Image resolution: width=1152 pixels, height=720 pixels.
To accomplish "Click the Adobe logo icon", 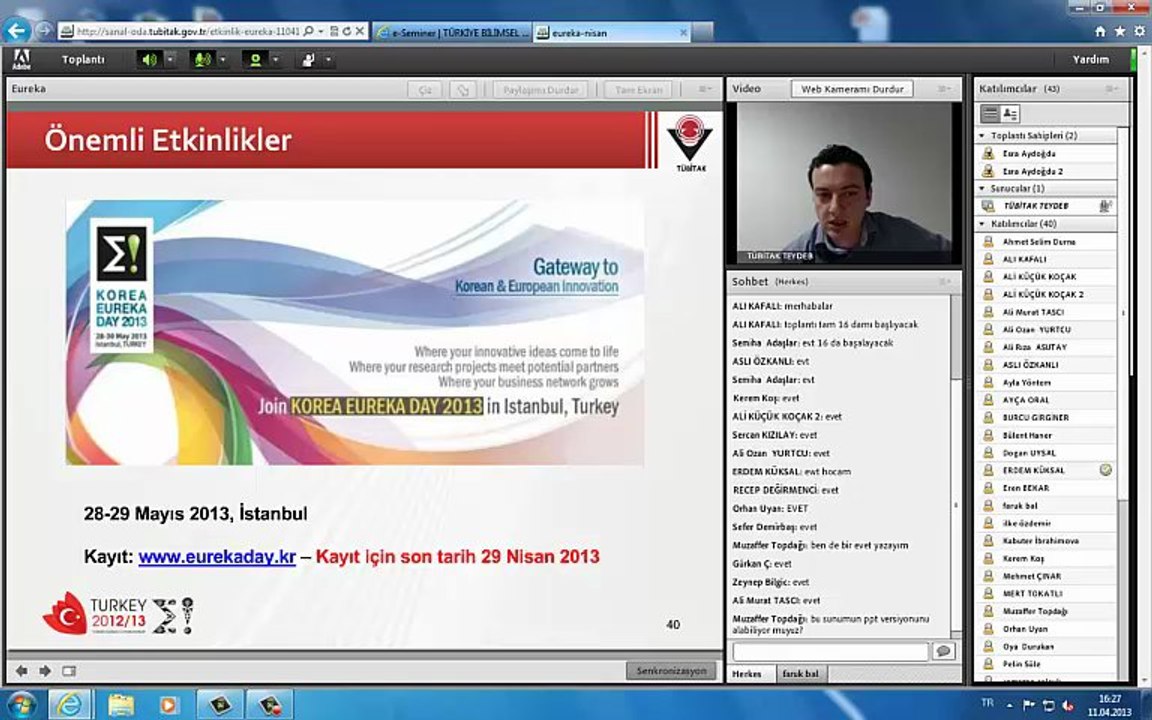I will tap(21, 60).
